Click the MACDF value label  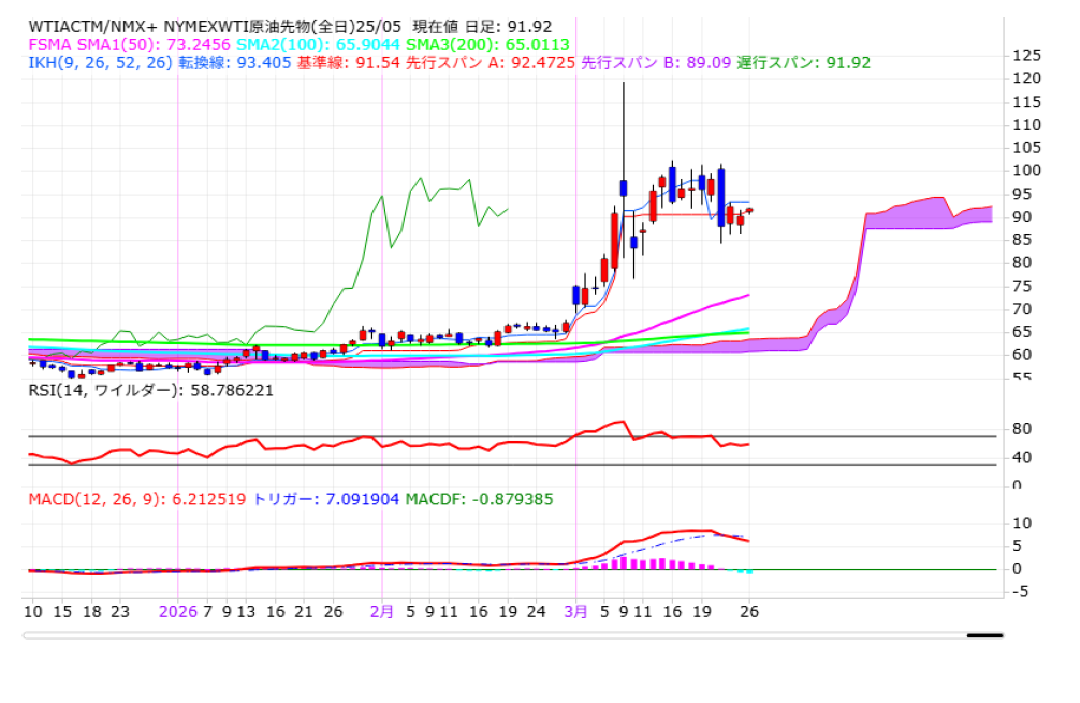pos(479,499)
